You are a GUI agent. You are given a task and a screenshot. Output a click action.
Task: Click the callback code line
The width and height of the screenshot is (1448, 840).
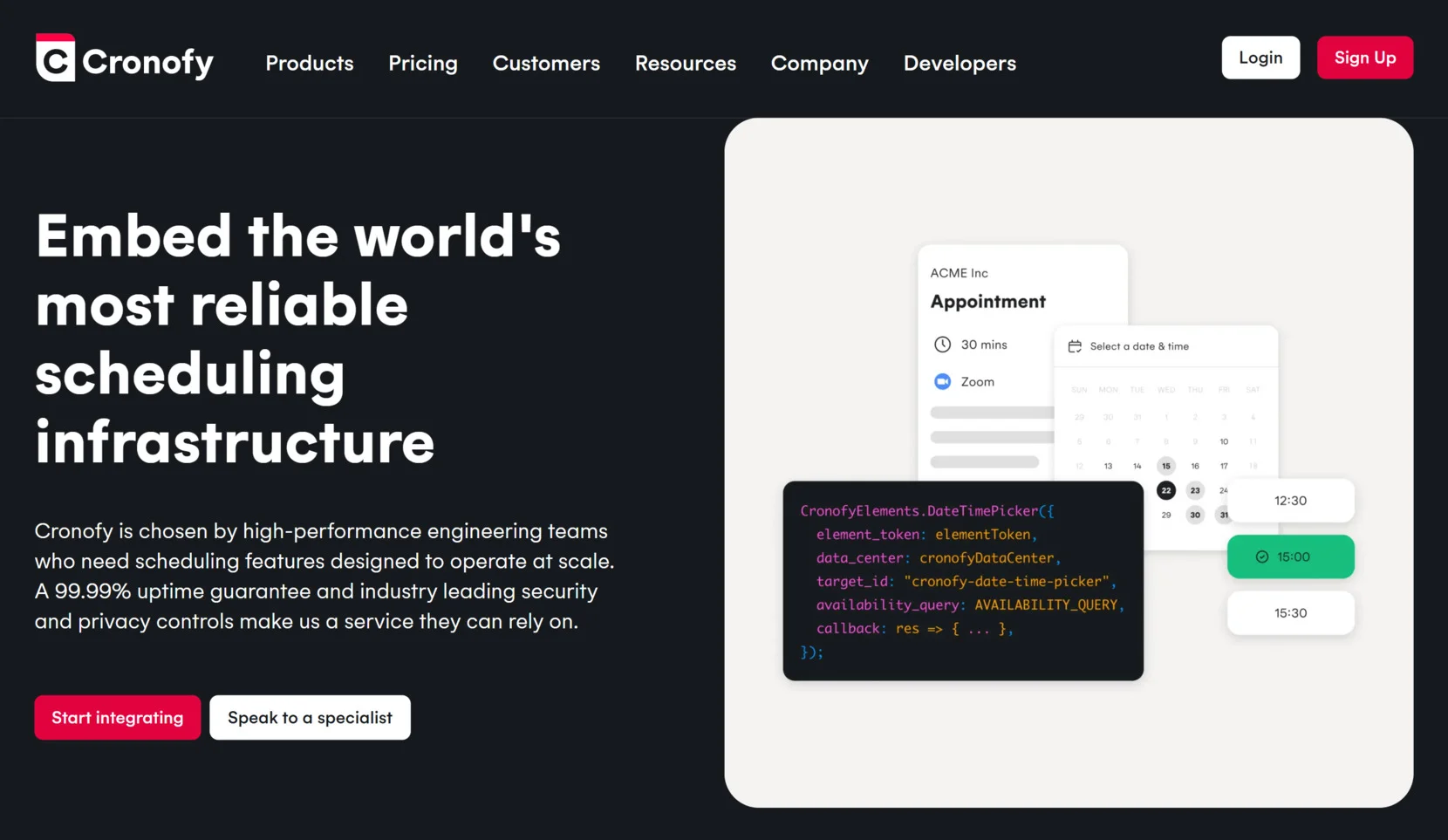pyautogui.click(x=914, y=628)
